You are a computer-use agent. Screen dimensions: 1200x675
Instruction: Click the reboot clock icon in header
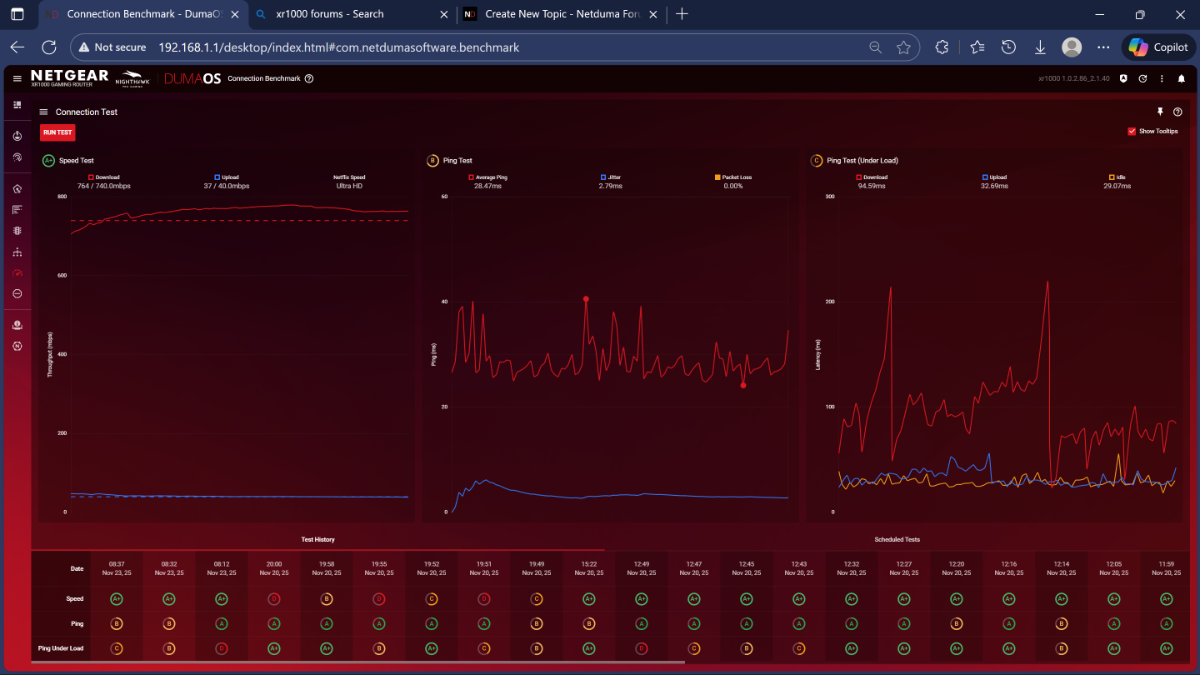[1142, 78]
